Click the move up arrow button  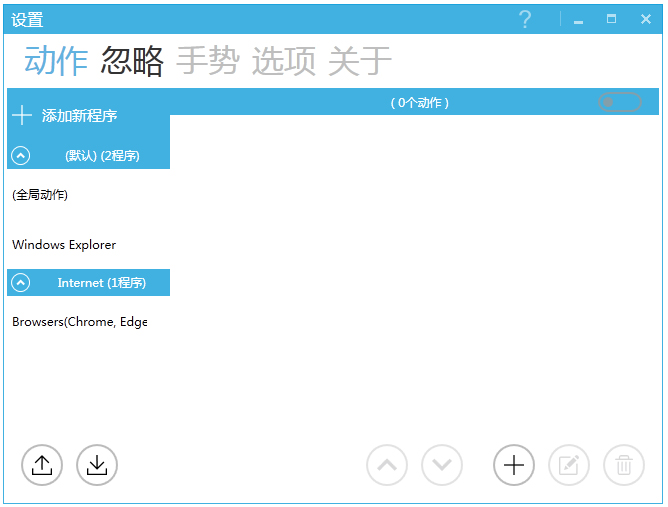point(387,465)
